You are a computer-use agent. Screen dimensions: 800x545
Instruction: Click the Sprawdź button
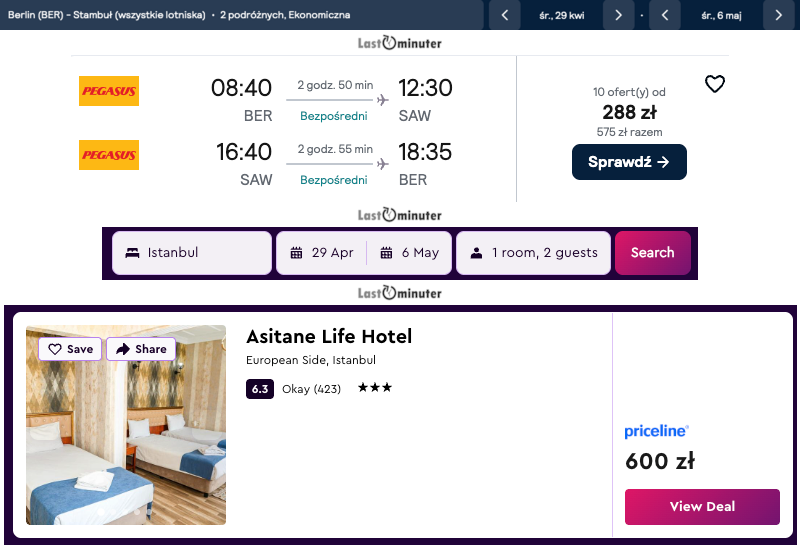pos(629,162)
